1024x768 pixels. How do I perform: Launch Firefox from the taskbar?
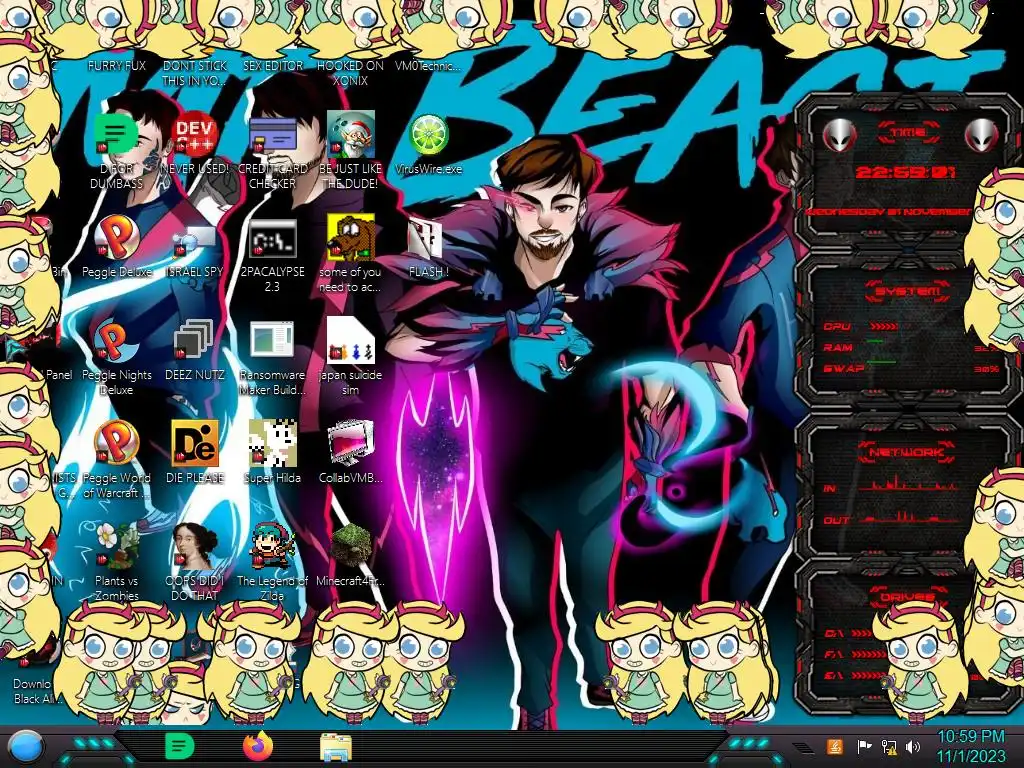(258, 746)
